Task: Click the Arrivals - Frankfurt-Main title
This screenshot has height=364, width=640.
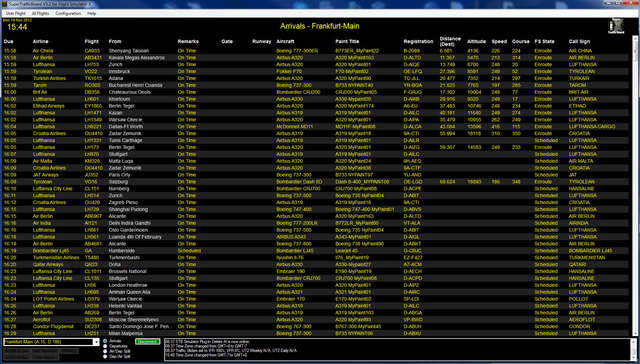Action: (x=320, y=26)
